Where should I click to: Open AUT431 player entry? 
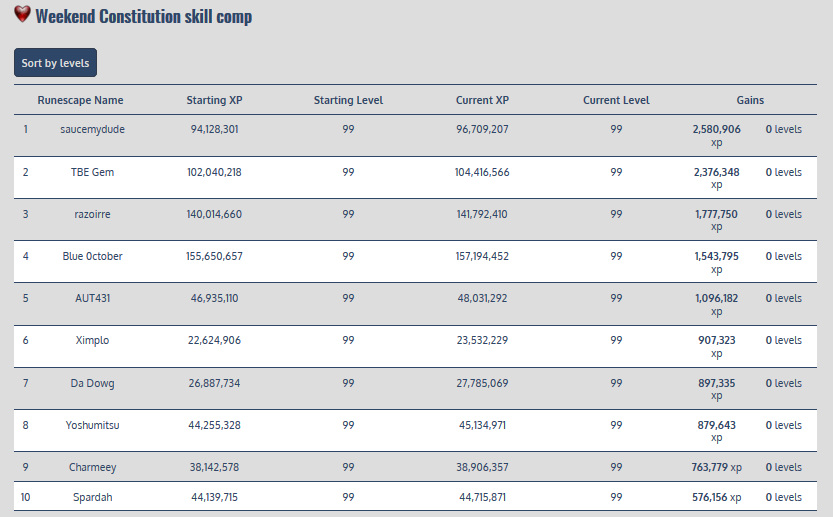(92, 298)
